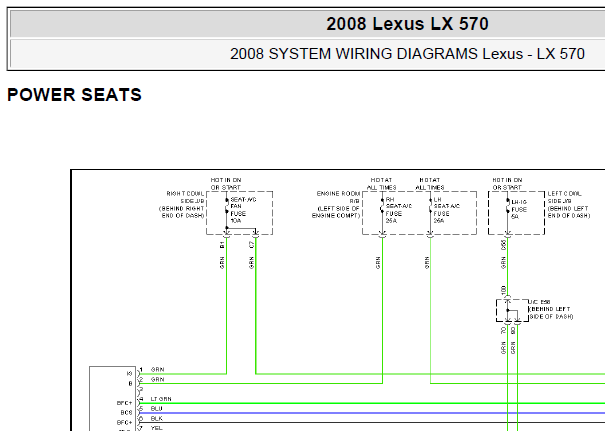Select terminal label "B1" under fan fuse

[222, 245]
